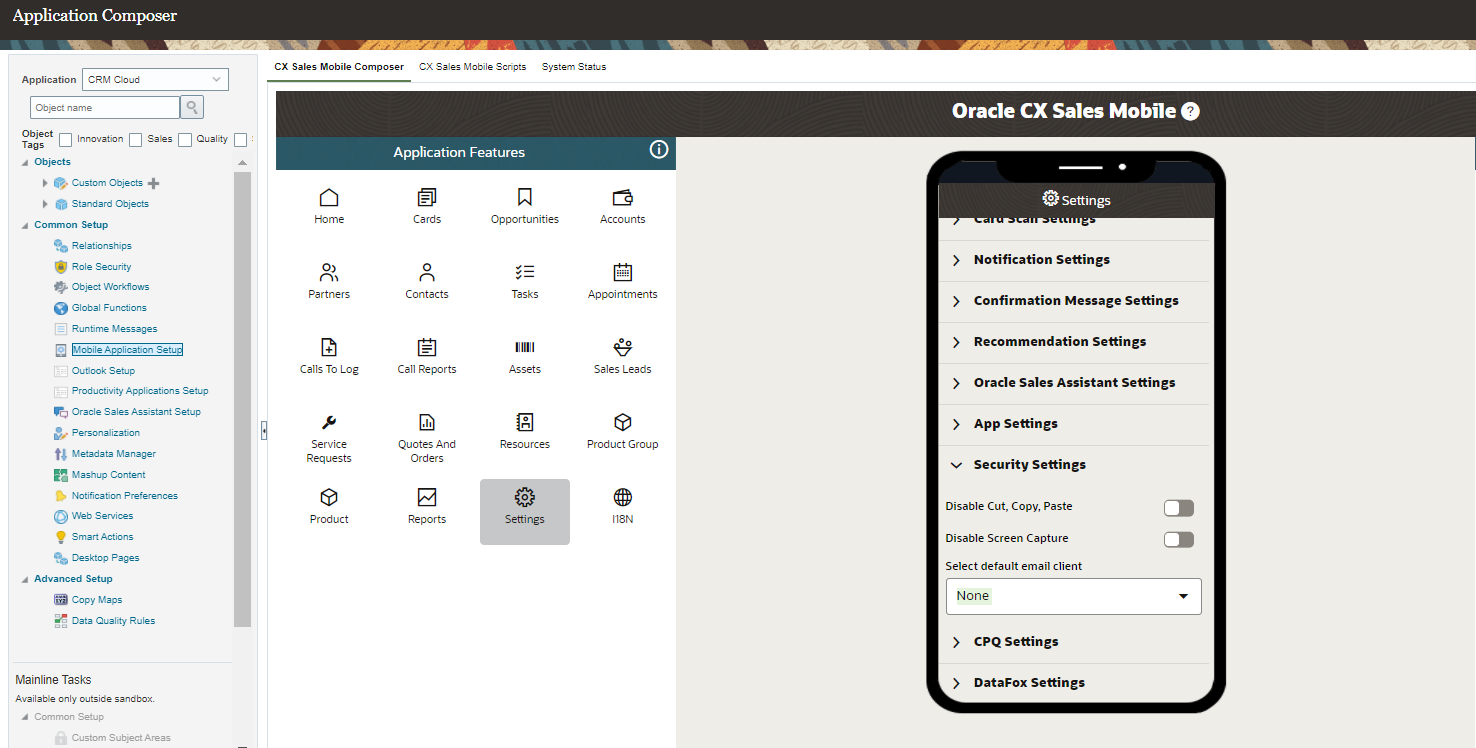Open the Mobile Application Setup link
1476x748 pixels.
click(x=127, y=350)
